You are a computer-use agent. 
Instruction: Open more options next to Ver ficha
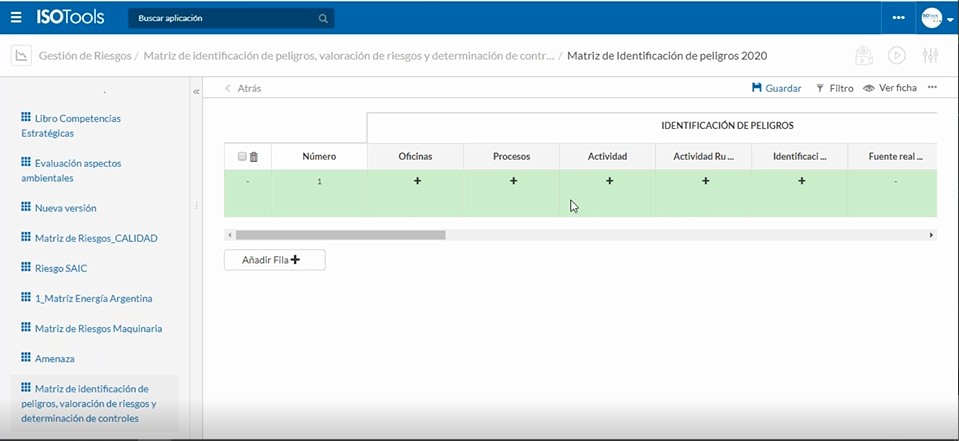coord(932,88)
